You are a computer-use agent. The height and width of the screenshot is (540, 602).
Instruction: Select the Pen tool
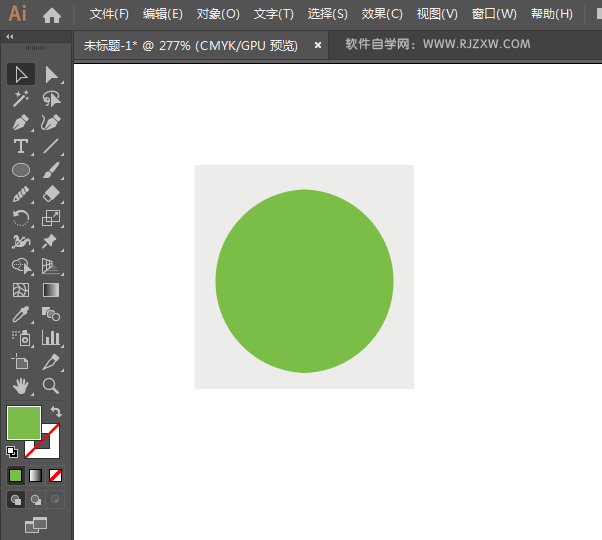point(21,122)
